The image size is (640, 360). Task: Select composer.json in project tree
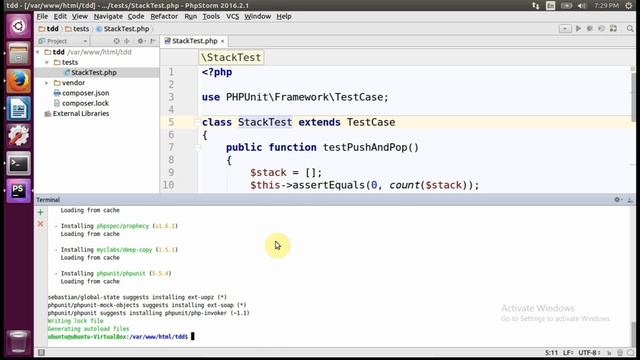coord(85,93)
